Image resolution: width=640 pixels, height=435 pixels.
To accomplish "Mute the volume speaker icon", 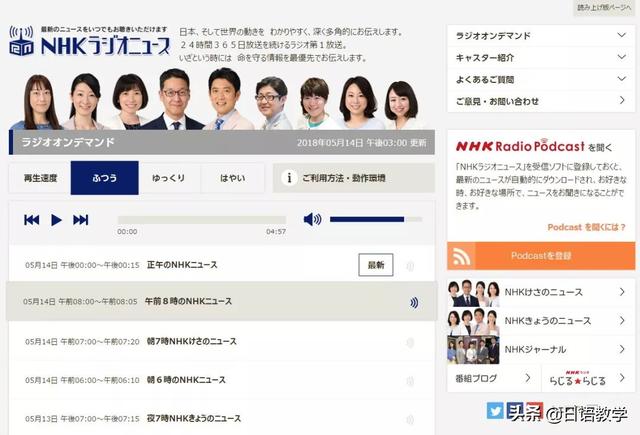I will click(x=312, y=219).
